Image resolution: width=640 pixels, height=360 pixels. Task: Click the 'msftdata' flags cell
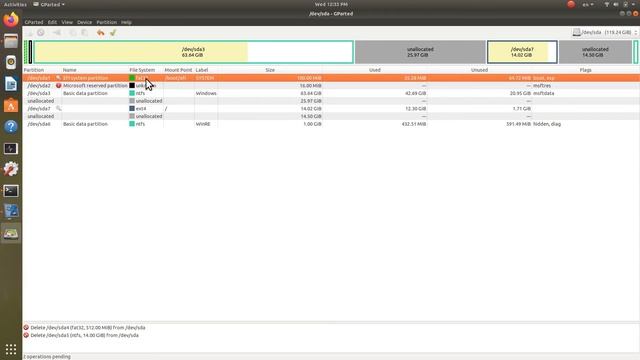[544, 93]
